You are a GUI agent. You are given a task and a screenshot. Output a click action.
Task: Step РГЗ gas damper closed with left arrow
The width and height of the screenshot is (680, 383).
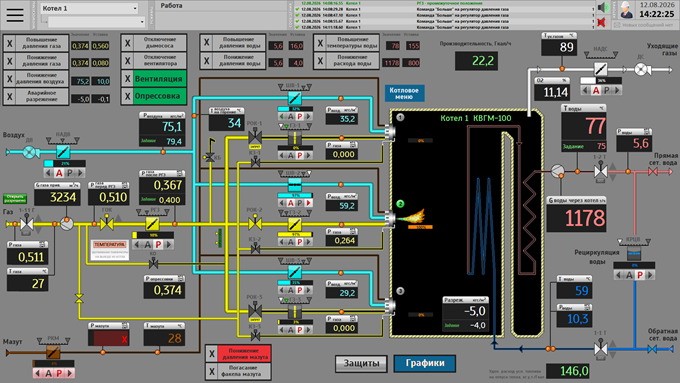[x=137, y=245]
